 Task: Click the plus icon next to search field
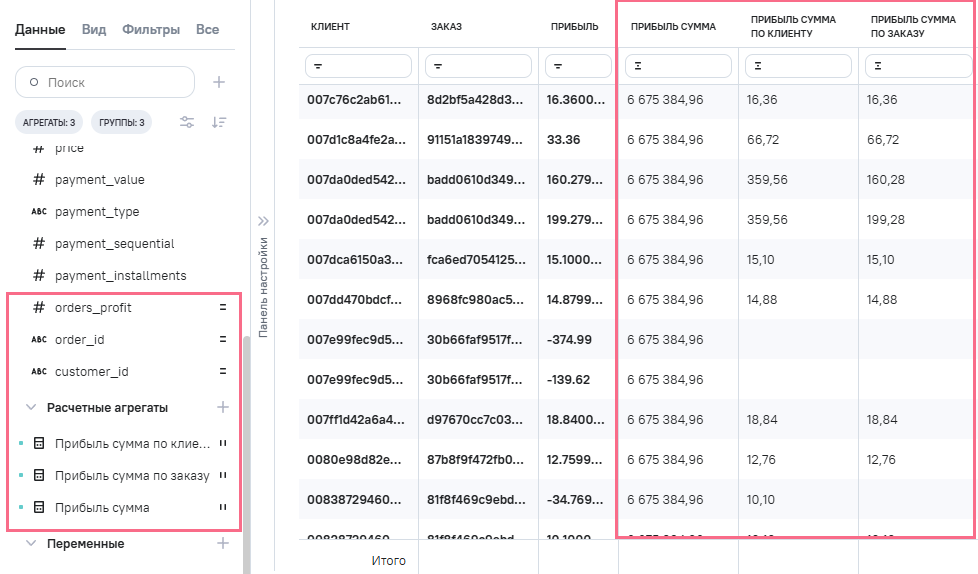pos(219,82)
